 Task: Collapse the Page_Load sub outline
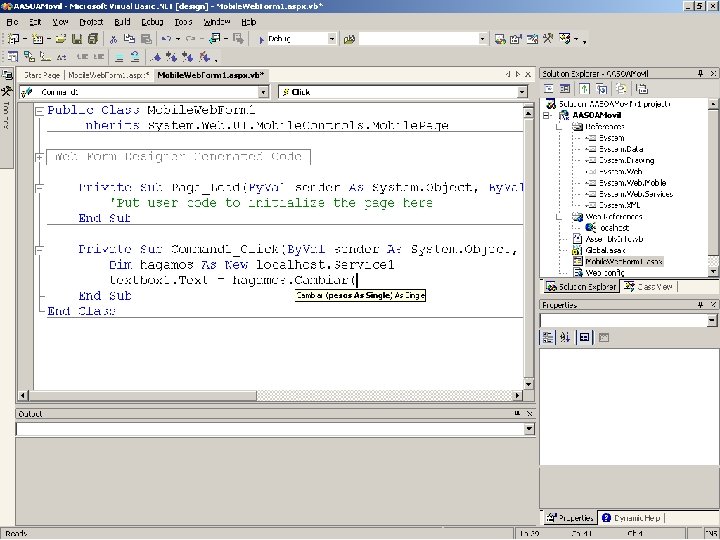(39, 187)
